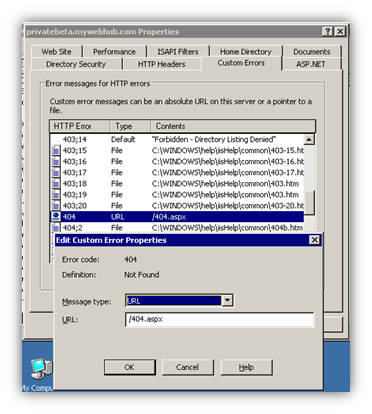
Task: Select the Custom Errors tab
Action: (x=241, y=63)
